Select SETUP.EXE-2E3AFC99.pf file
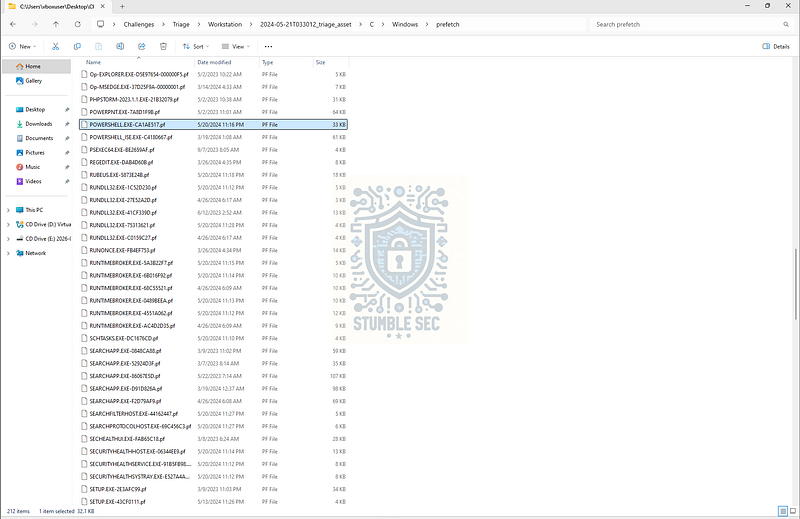This screenshot has width=800, height=519. point(213,489)
